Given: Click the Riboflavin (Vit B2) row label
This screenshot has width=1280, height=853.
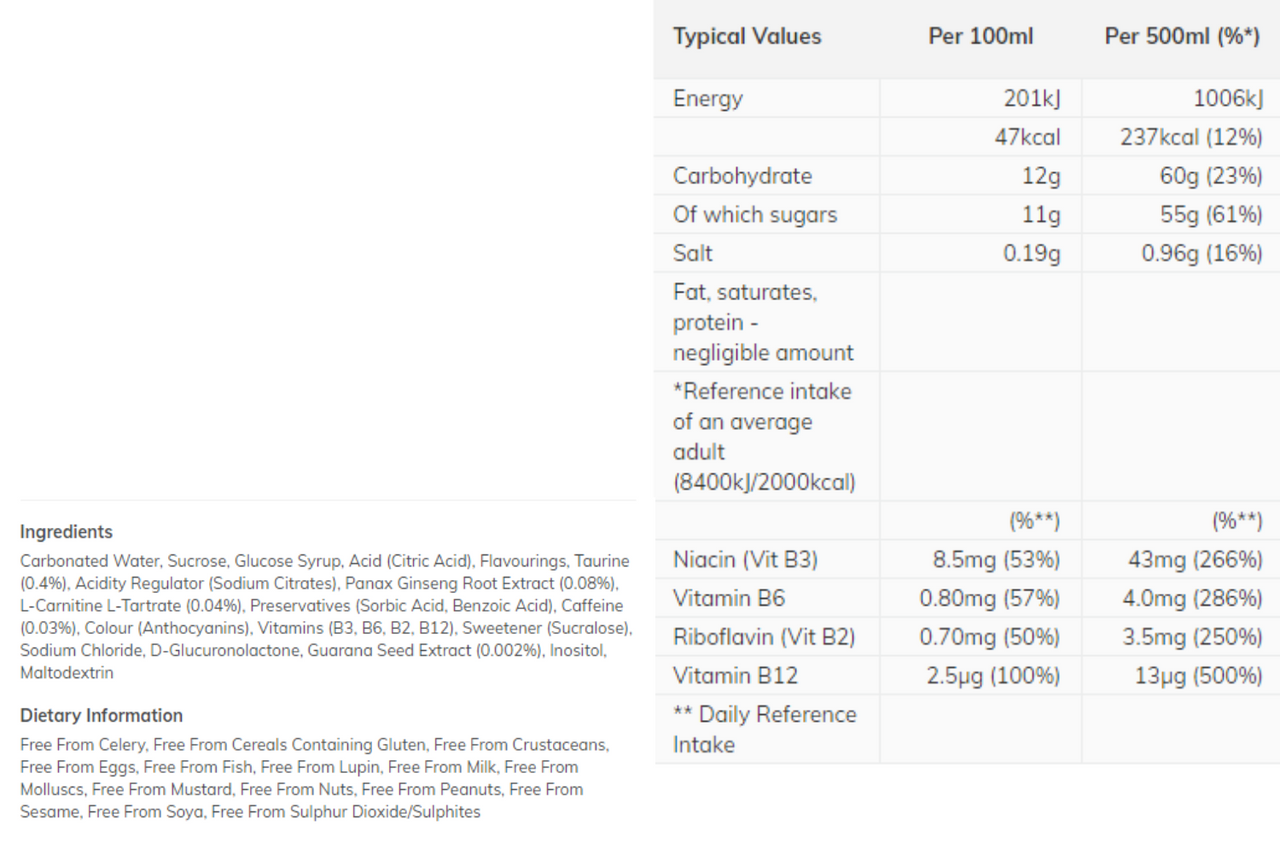Looking at the screenshot, I should pyautogui.click(x=764, y=637).
